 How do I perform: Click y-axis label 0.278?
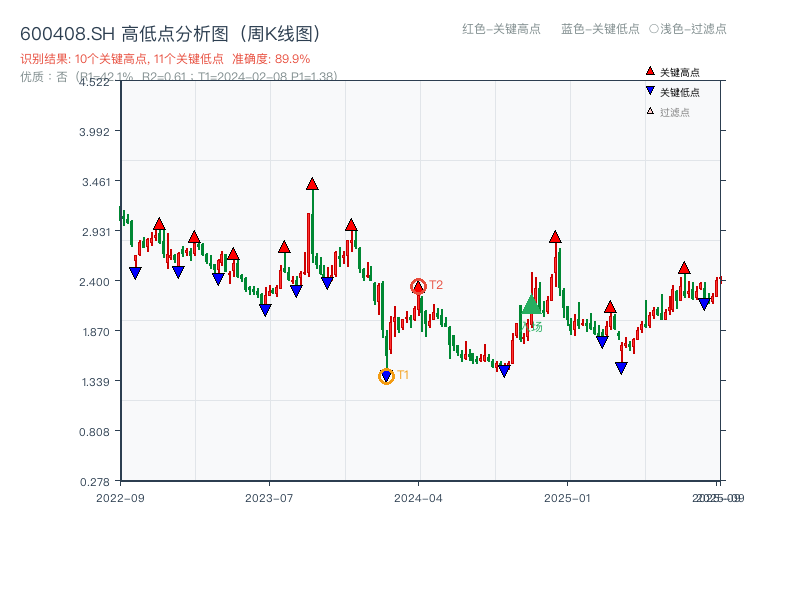click(x=94, y=482)
